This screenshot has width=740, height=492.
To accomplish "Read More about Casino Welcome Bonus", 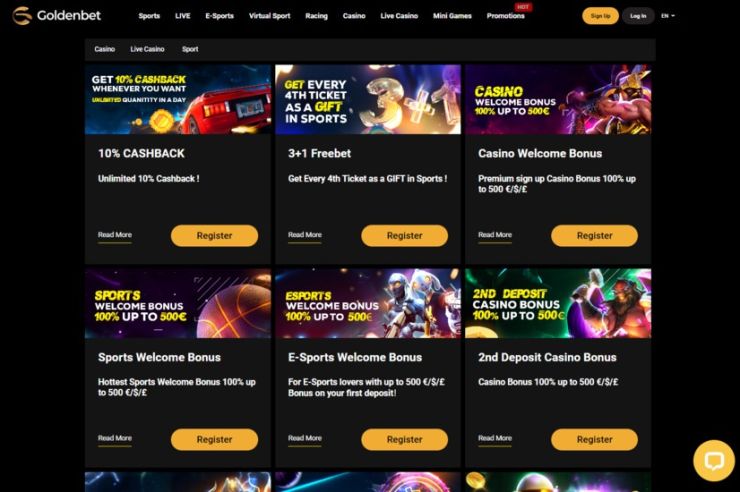I will point(495,235).
